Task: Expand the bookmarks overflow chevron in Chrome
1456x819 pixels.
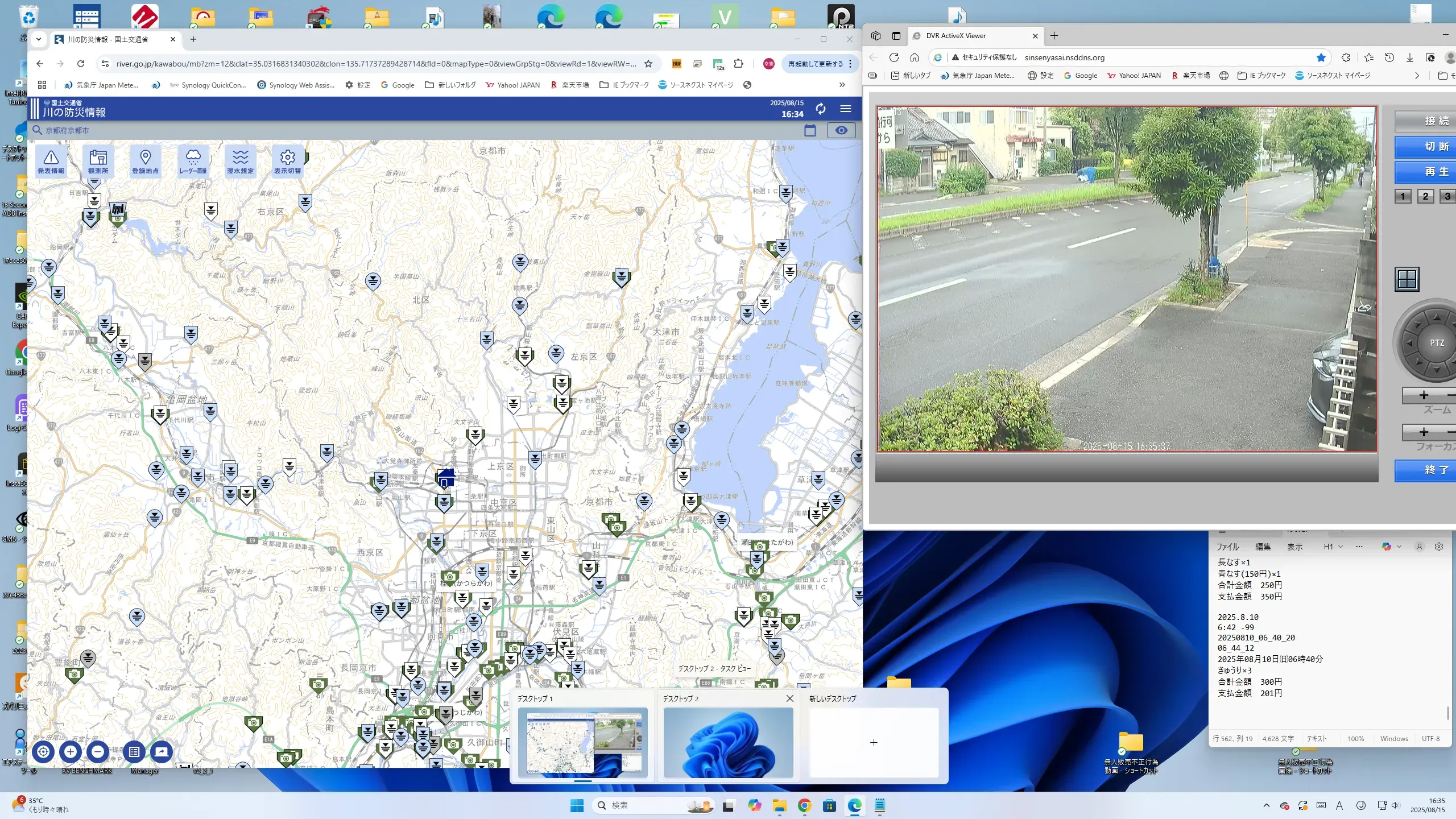Action: pyautogui.click(x=842, y=85)
